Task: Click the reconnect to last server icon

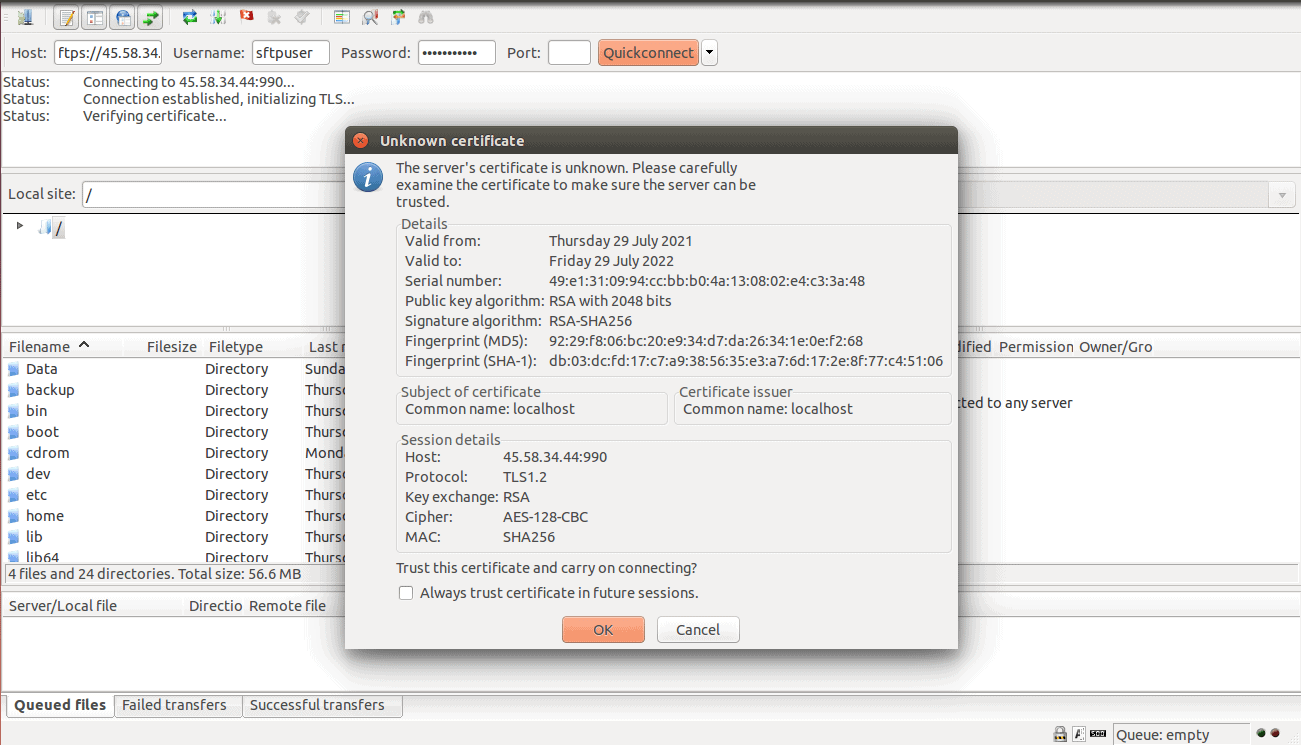Action: pos(302,17)
